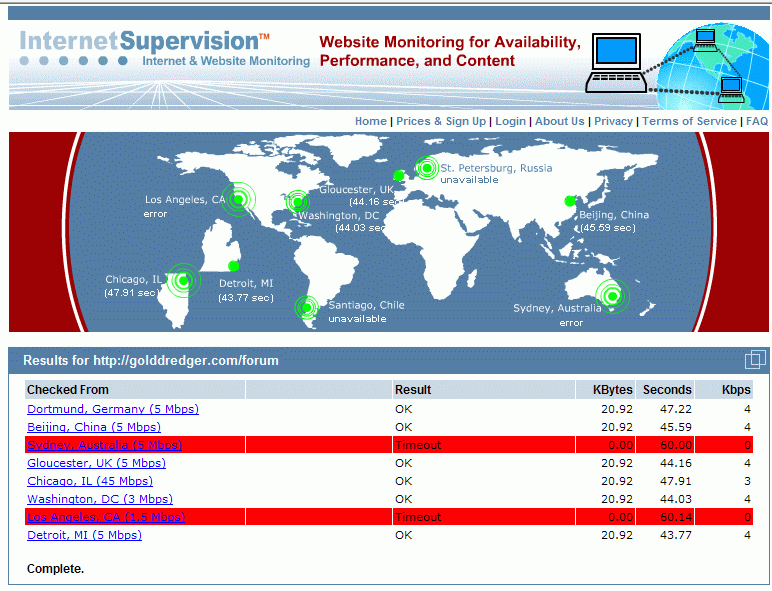
Task: Open Terms of Service page
Action: [x=689, y=121]
